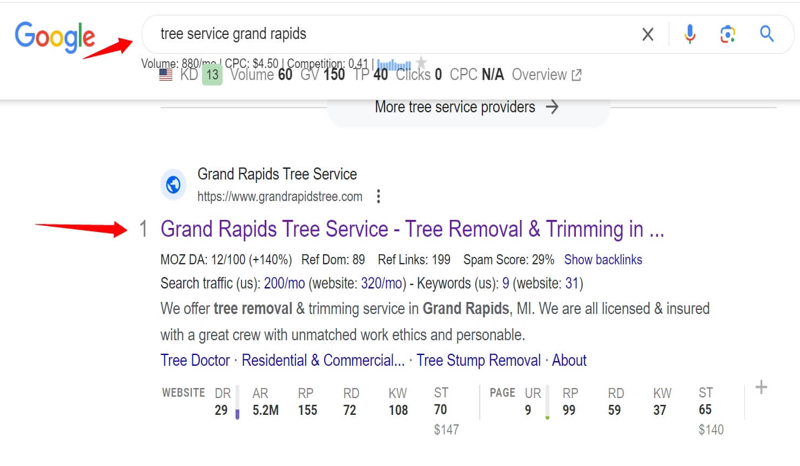Open the About sitelink
Viewport: 800px width, 466px height.
(x=569, y=360)
